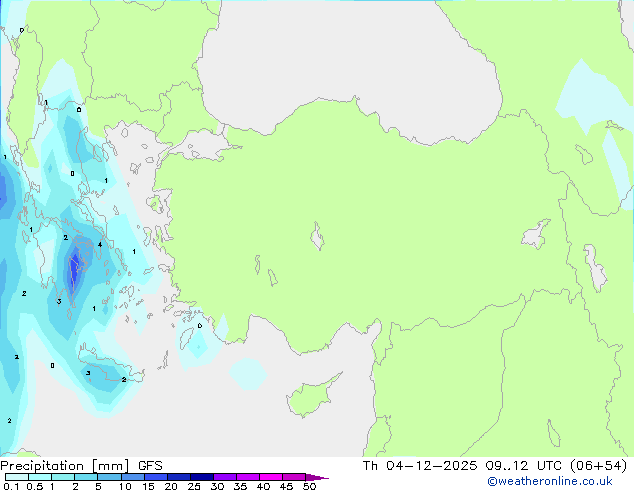Select the 40–45 mm magenta legend swatch
The height and width of the screenshot is (490, 634).
pos(271,477)
